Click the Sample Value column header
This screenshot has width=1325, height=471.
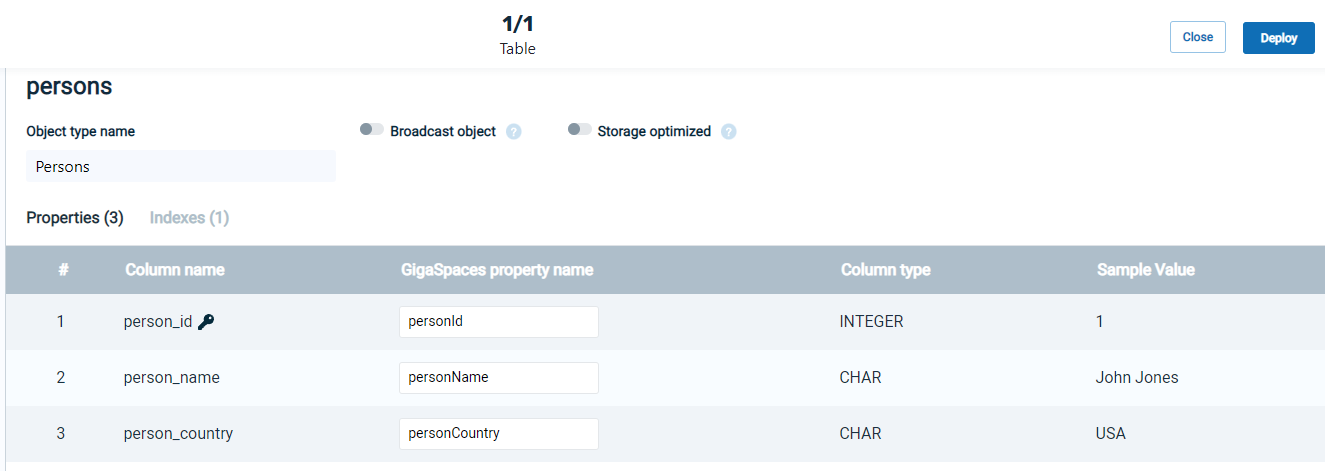(1146, 270)
